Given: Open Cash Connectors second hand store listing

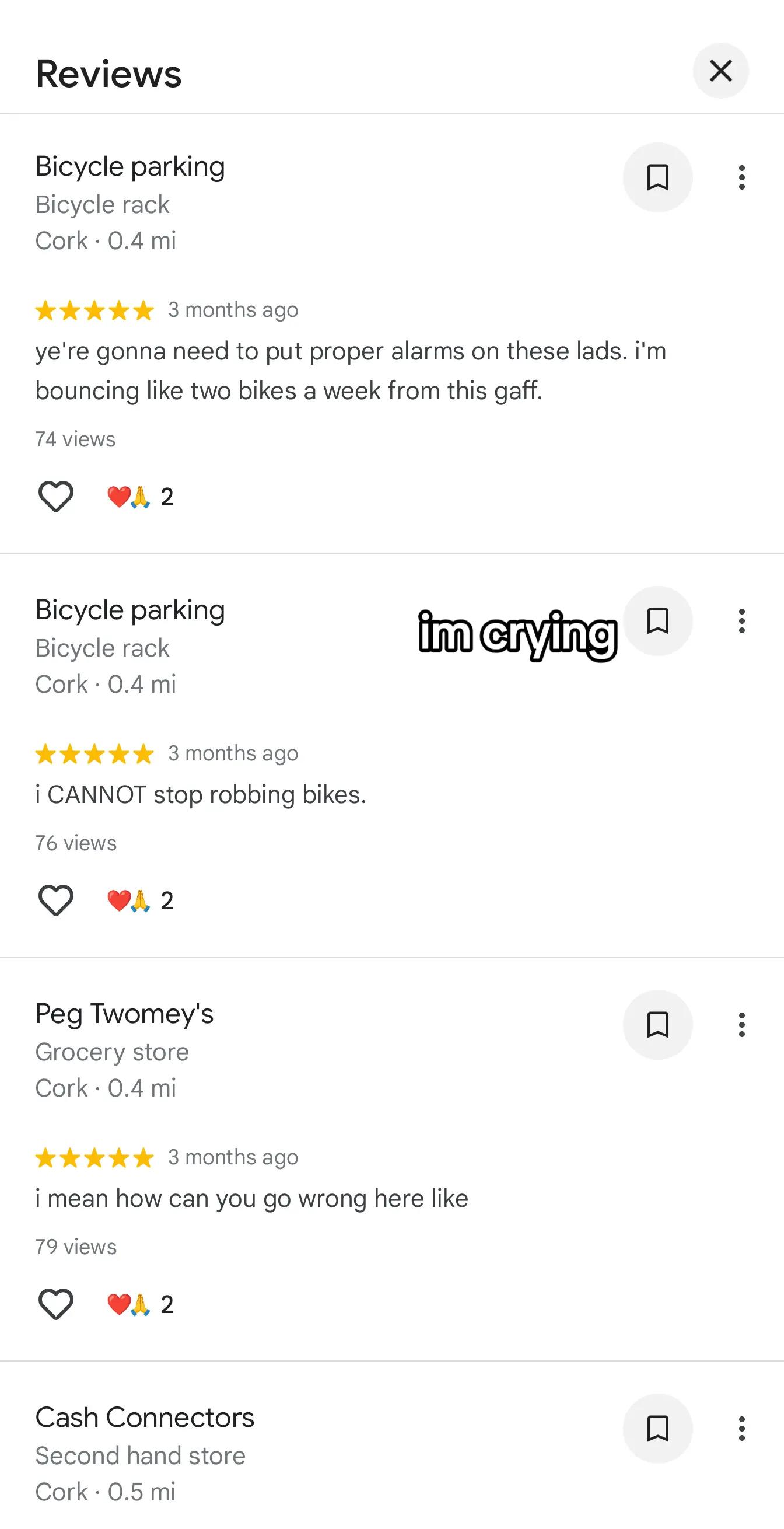Looking at the screenshot, I should (144, 1418).
